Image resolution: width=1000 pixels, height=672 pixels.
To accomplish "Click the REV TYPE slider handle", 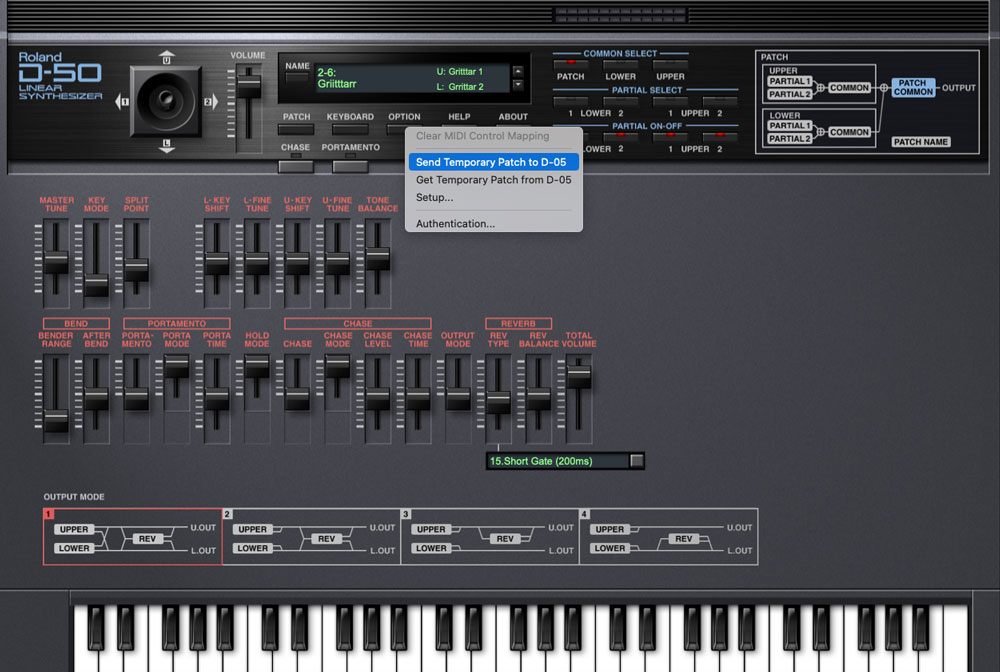I will pyautogui.click(x=498, y=402).
